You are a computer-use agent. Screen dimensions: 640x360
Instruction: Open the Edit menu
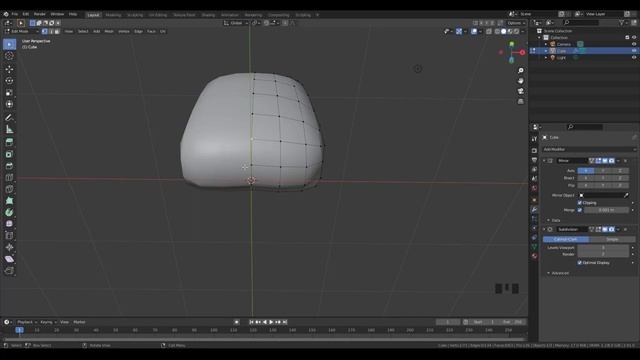click(x=26, y=14)
